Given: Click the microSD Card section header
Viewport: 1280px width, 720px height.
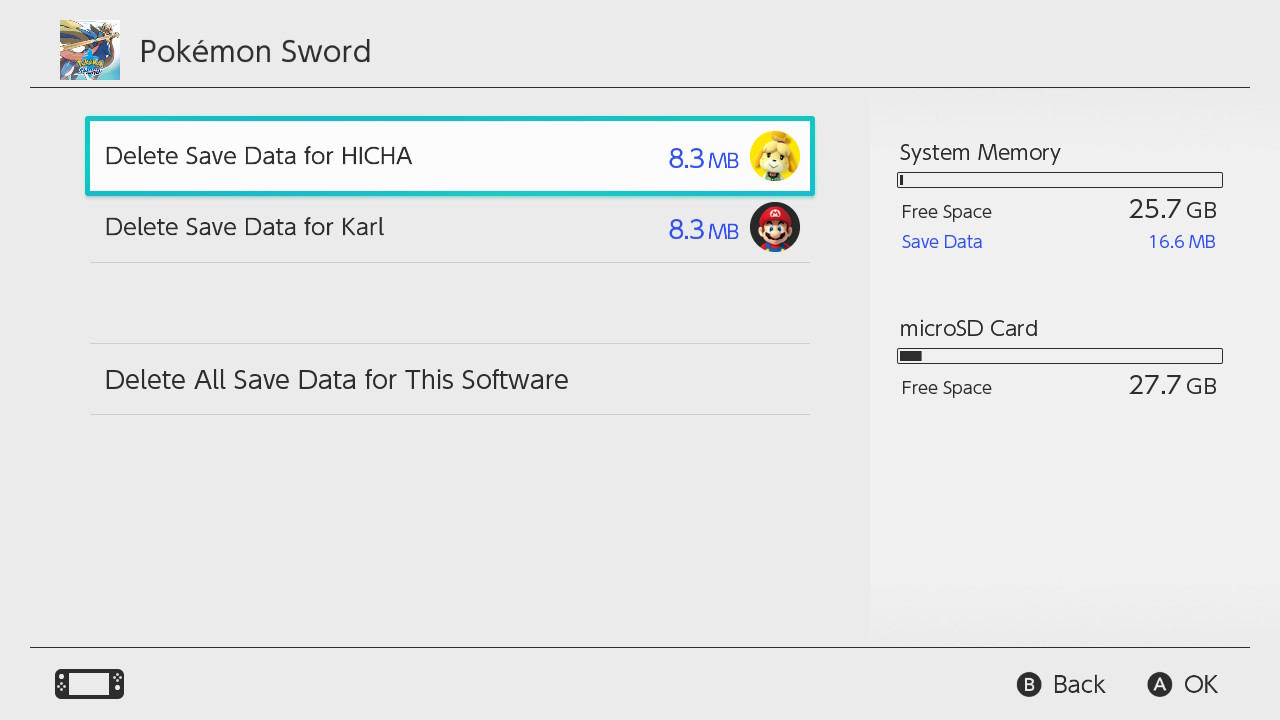Looking at the screenshot, I should point(969,328).
